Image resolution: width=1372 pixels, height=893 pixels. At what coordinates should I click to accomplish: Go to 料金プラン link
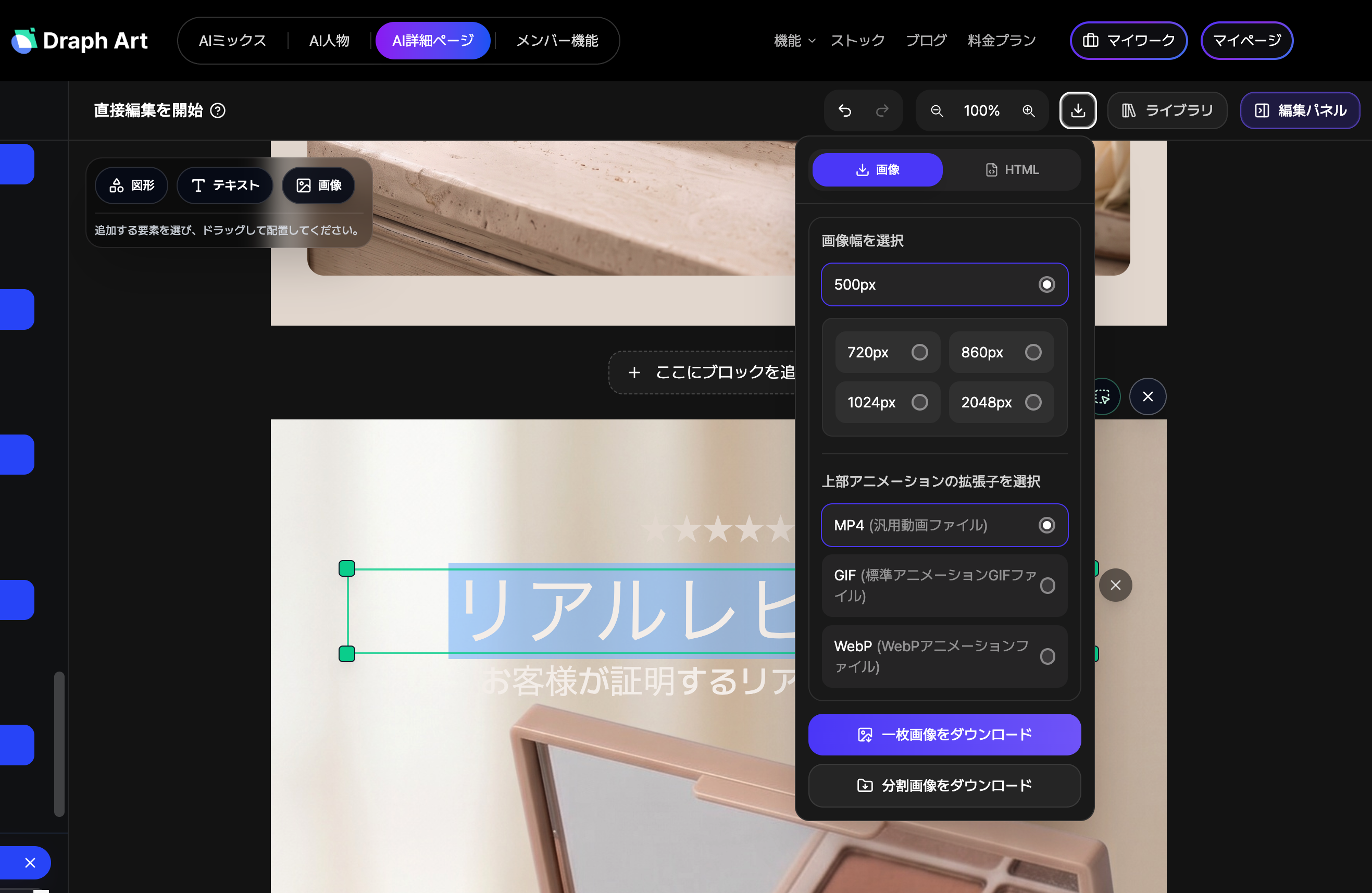click(x=1001, y=40)
